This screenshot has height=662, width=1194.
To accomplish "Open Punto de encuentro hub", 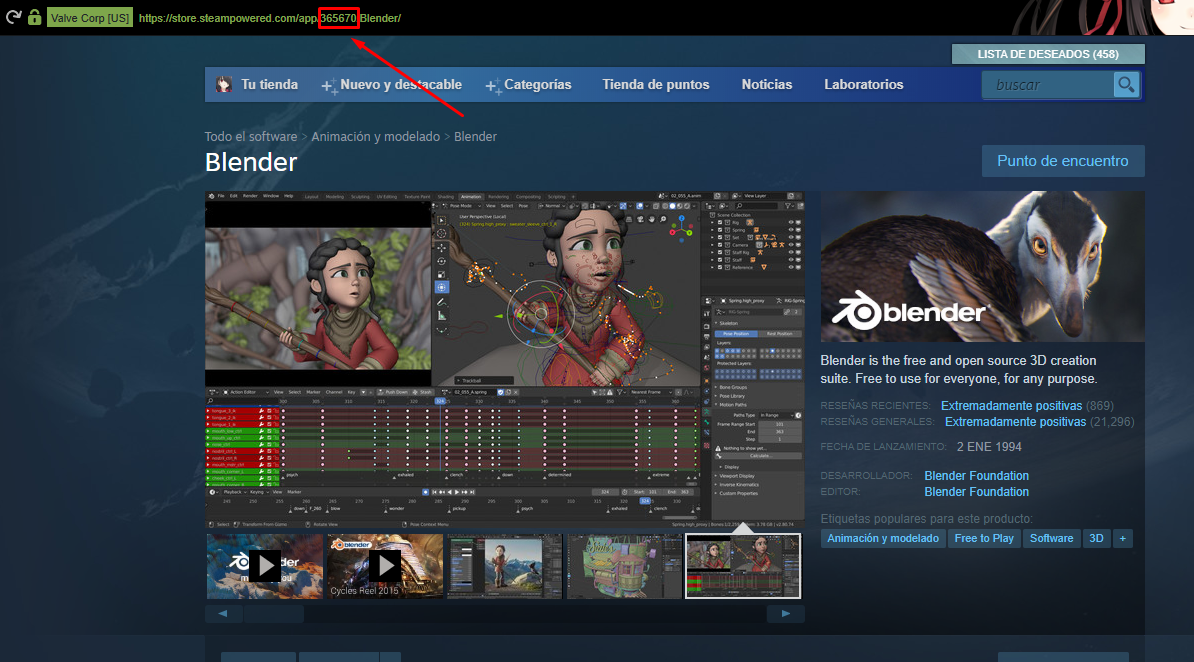I will (1063, 161).
